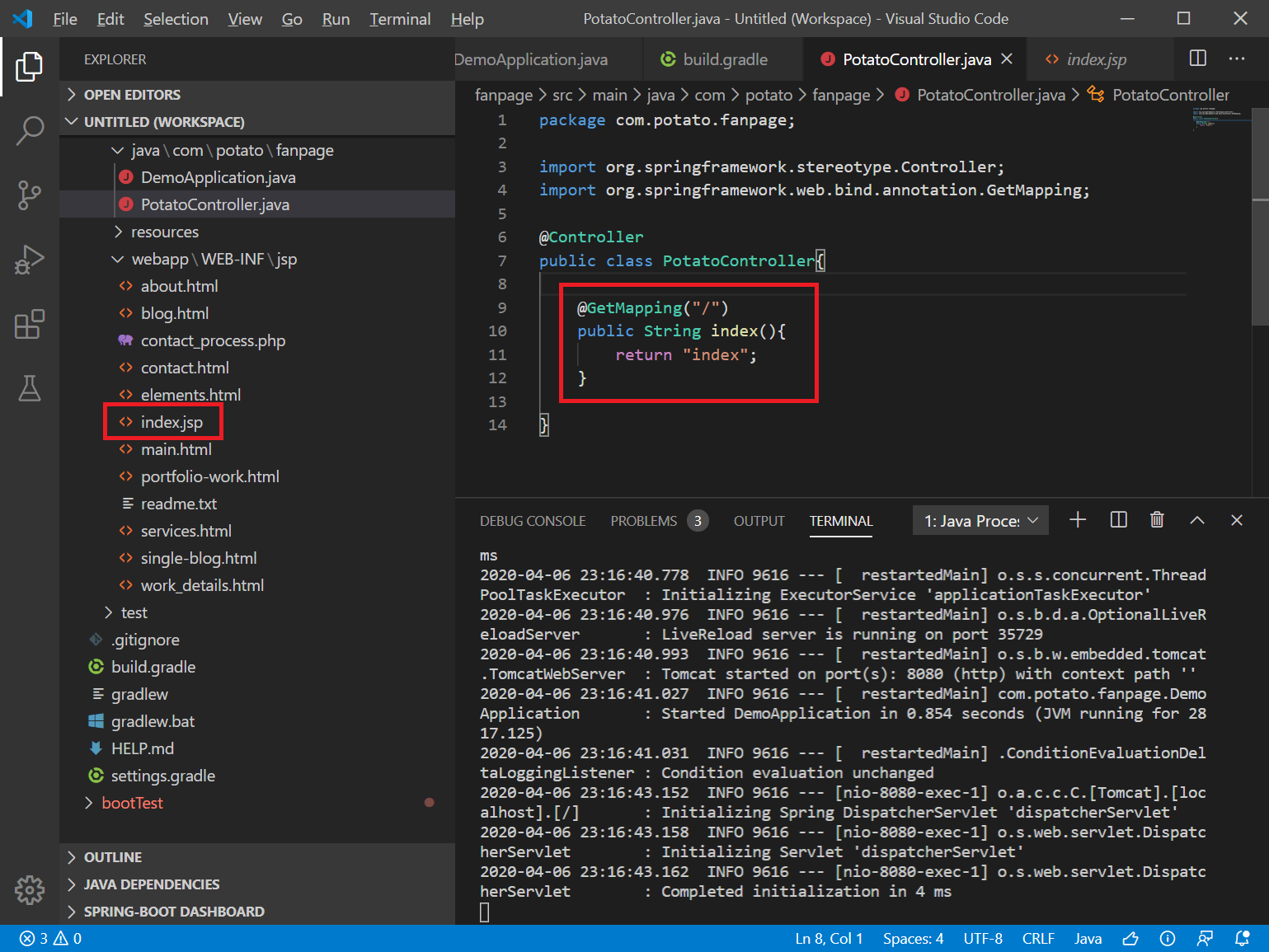The width and height of the screenshot is (1269, 952).
Task: Click the feedback icon in status bar
Action: [x=1205, y=939]
